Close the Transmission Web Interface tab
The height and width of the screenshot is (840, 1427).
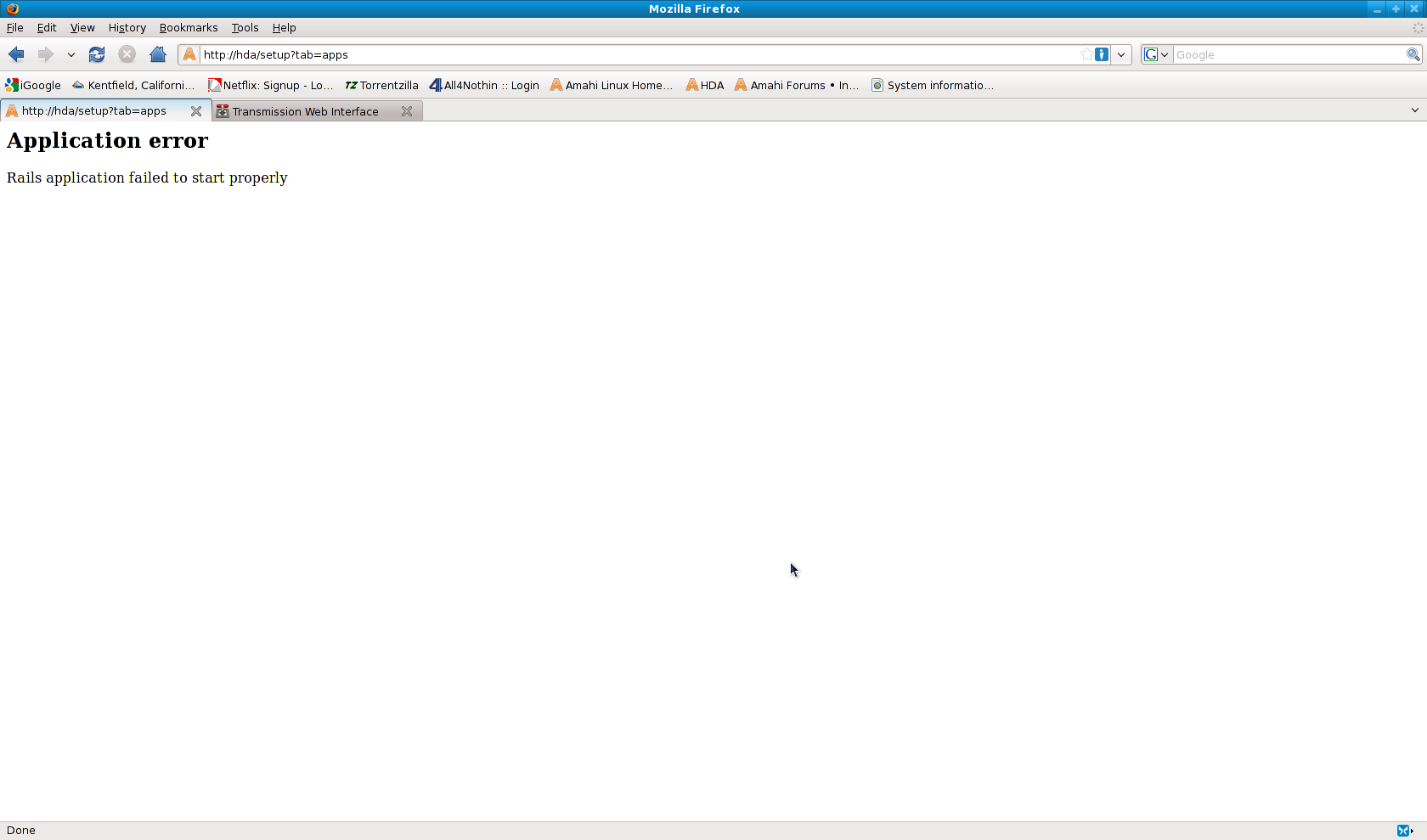click(x=407, y=111)
